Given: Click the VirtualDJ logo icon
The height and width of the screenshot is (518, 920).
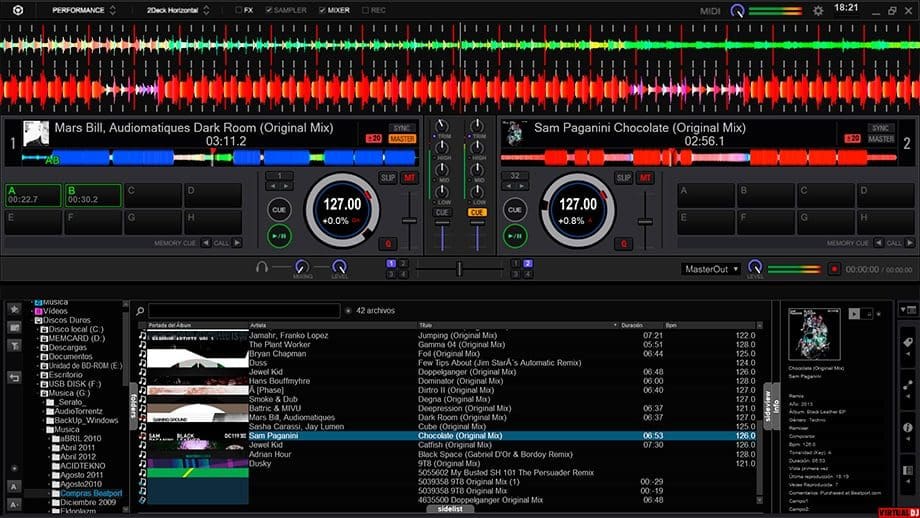Looking at the screenshot, I should pos(18,10).
